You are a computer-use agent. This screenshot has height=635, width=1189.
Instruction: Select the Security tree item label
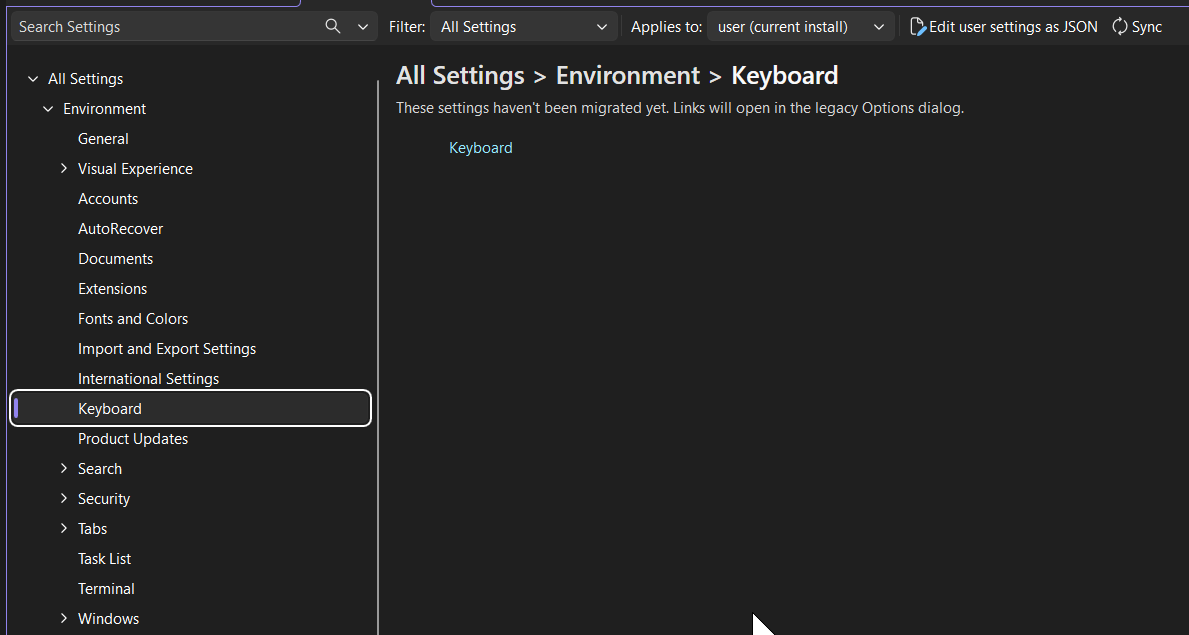click(x=104, y=498)
